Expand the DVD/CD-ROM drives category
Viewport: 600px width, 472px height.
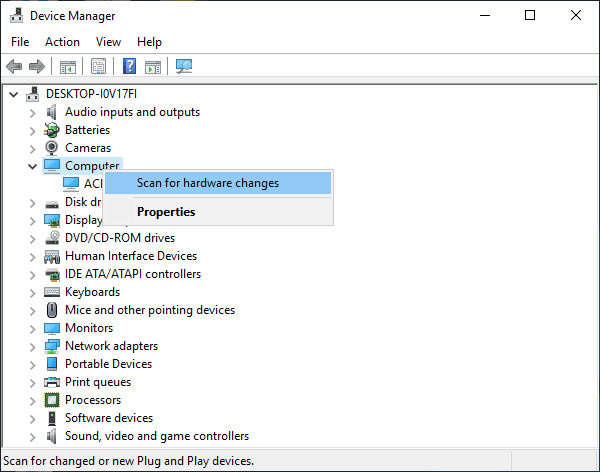coord(33,239)
